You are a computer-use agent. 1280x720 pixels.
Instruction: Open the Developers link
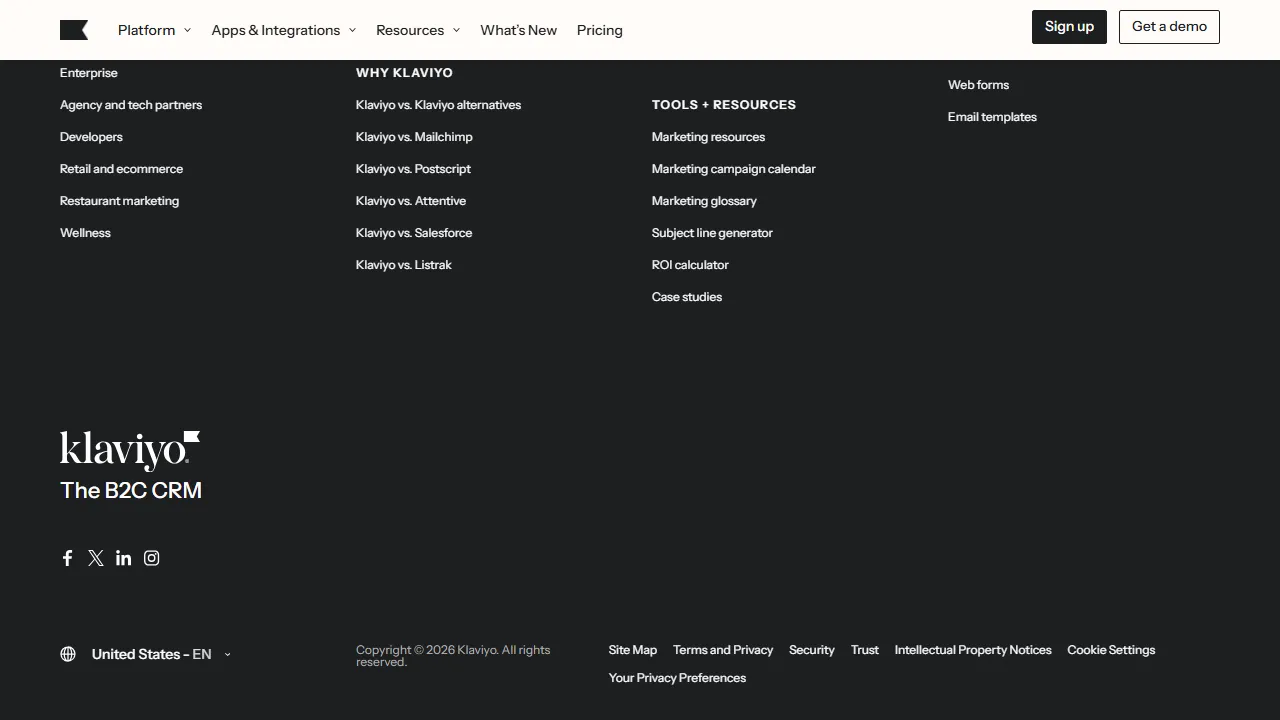[91, 137]
